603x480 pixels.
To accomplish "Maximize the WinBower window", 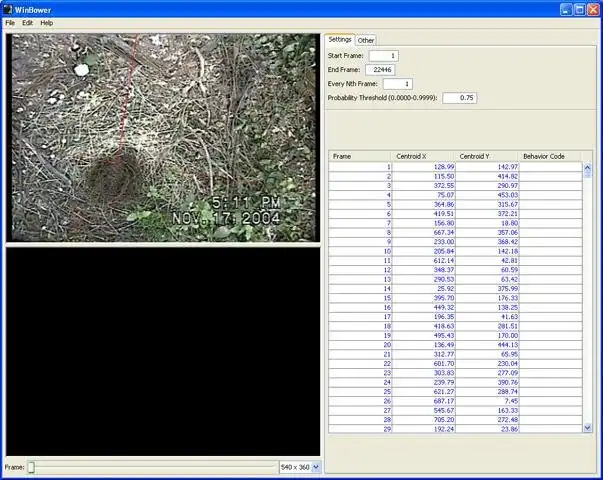I will [580, 10].
